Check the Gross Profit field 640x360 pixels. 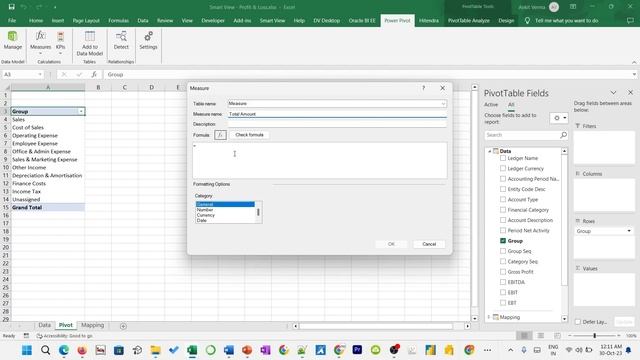tap(503, 271)
